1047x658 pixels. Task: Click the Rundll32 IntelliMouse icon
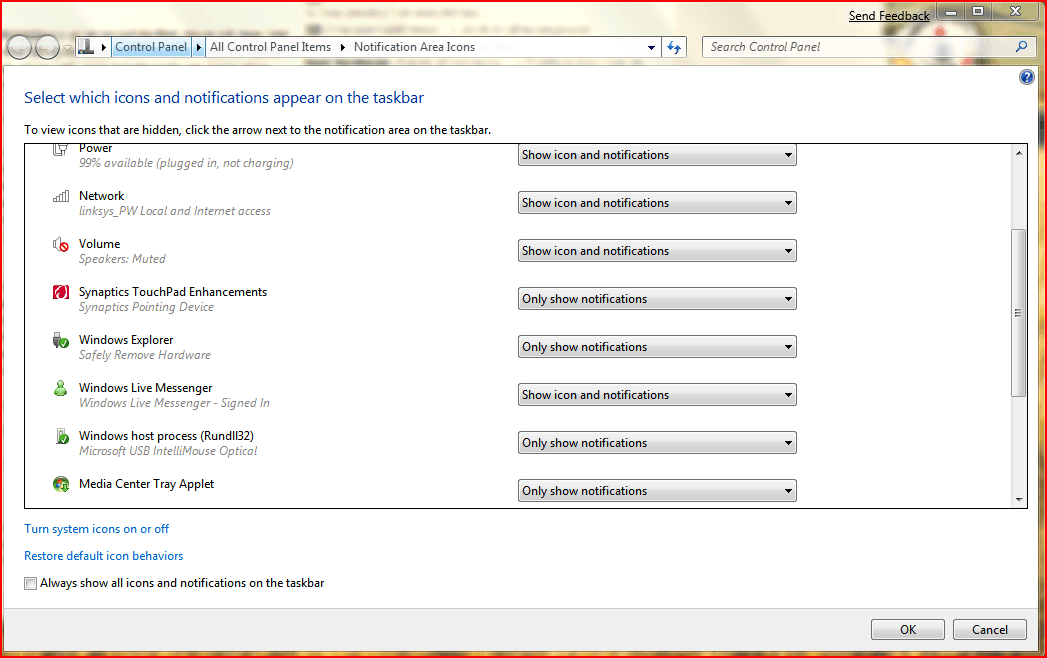[x=61, y=436]
